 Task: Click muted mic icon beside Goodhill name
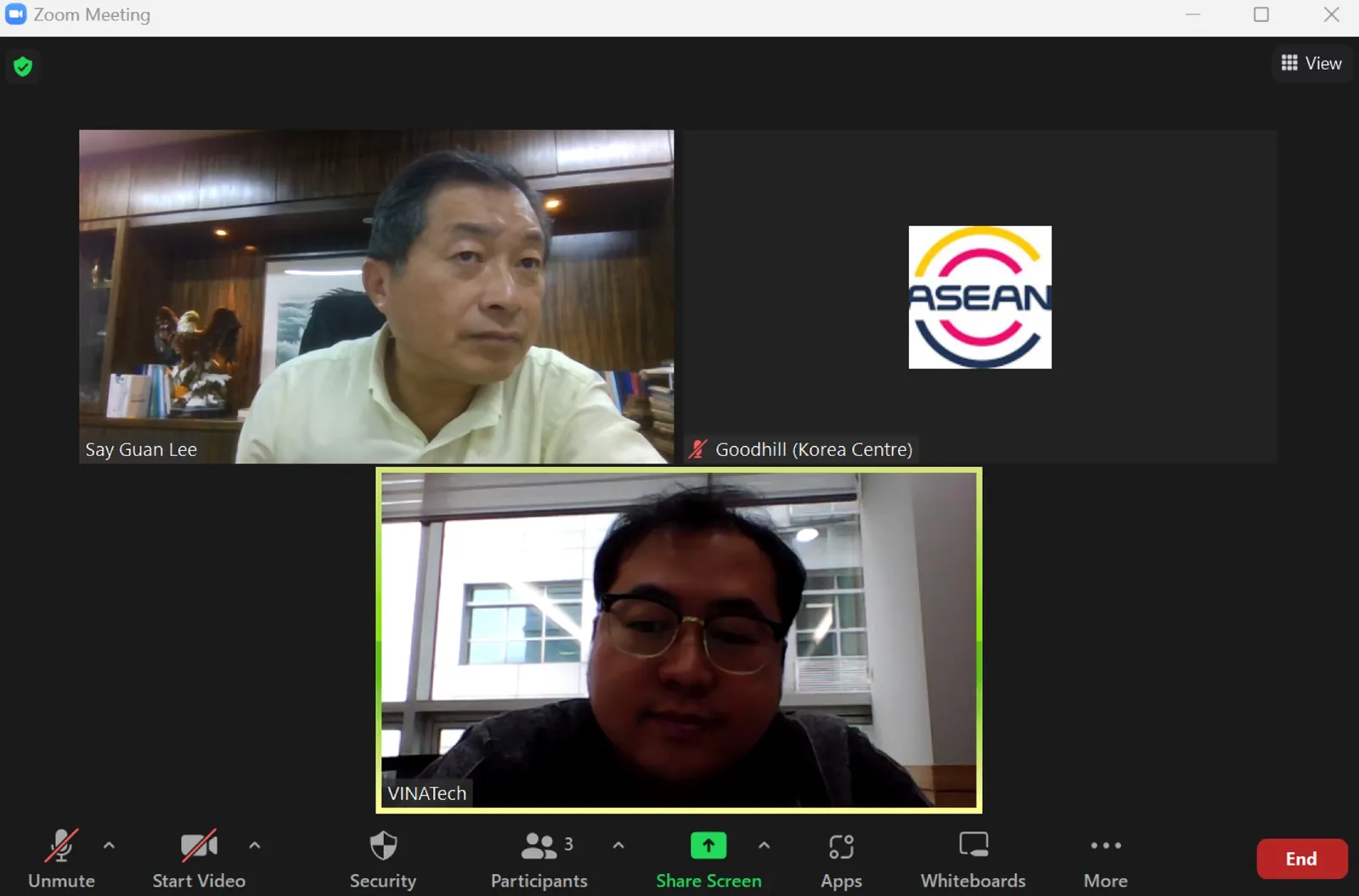[x=698, y=449]
